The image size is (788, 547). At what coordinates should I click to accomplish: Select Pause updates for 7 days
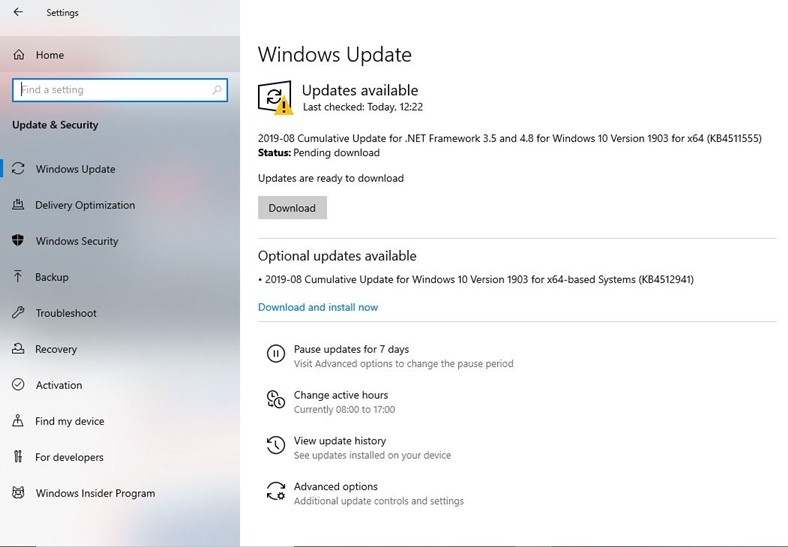(351, 349)
